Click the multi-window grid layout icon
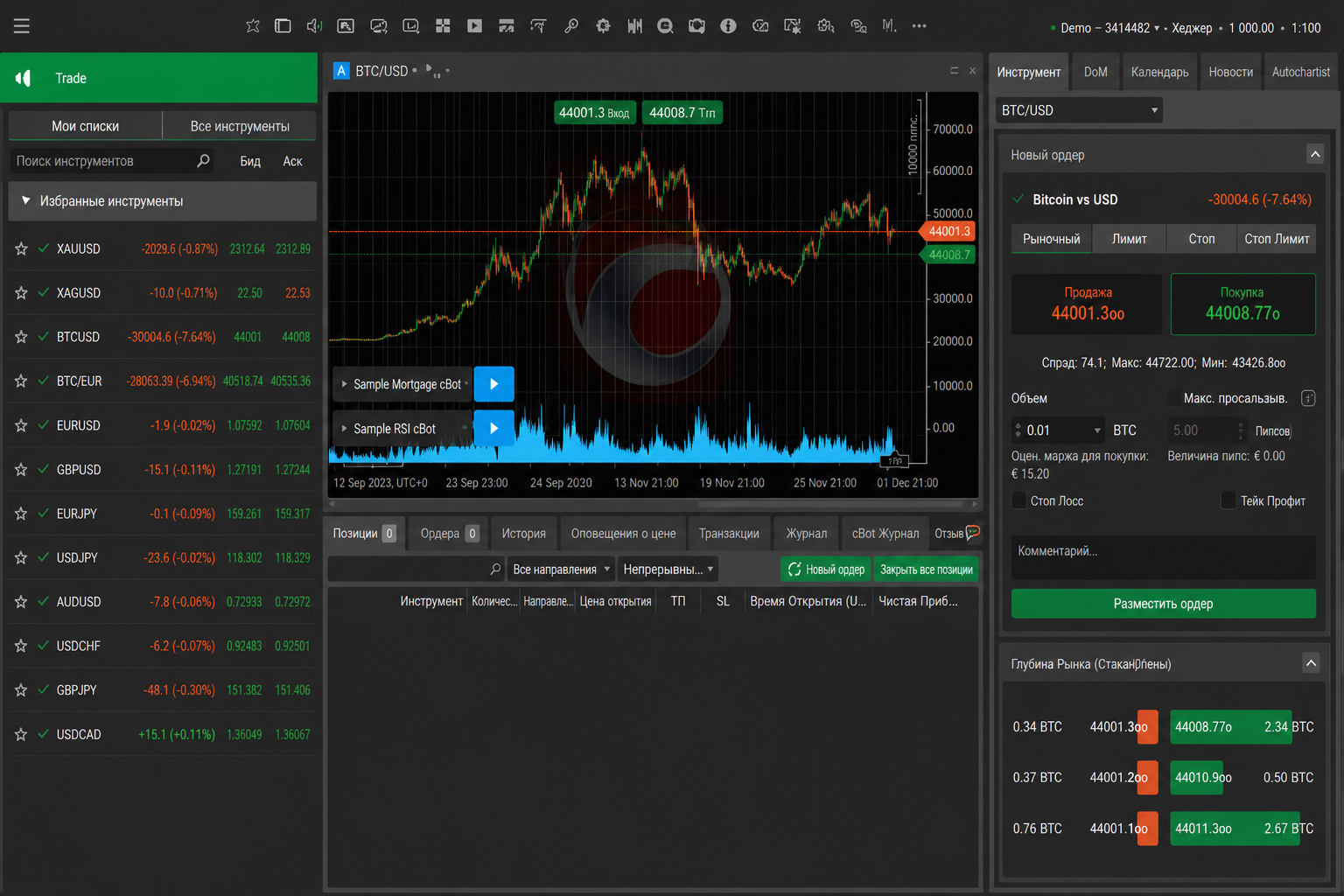This screenshot has width=1344, height=896. point(443,26)
